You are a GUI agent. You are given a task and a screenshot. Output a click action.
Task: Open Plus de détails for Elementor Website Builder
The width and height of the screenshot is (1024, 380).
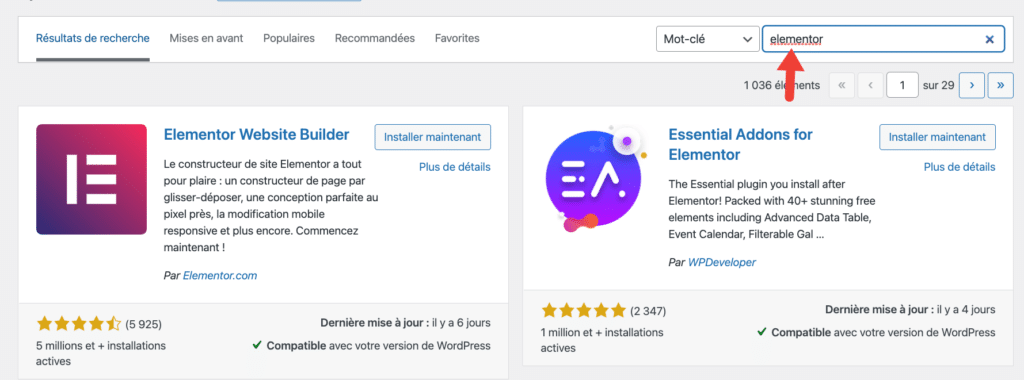coord(455,167)
